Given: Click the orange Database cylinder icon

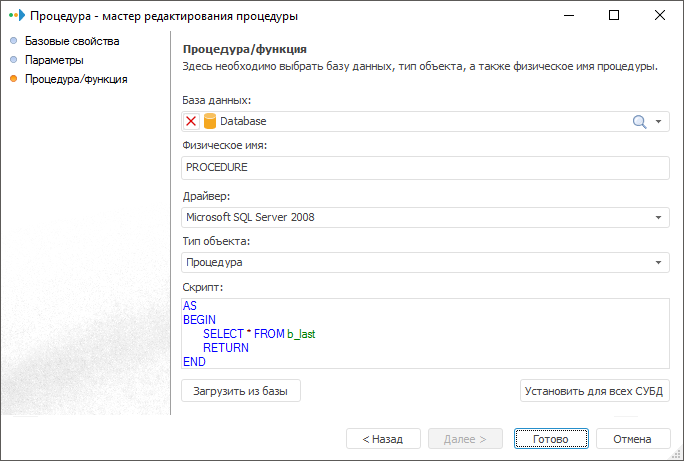Looking at the screenshot, I should (210, 121).
